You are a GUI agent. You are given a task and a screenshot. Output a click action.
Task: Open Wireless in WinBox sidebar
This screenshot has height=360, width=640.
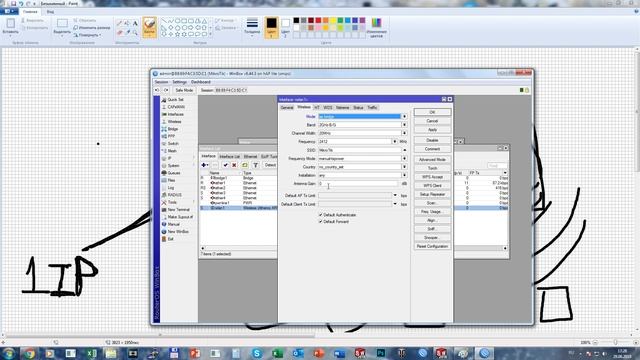click(174, 122)
